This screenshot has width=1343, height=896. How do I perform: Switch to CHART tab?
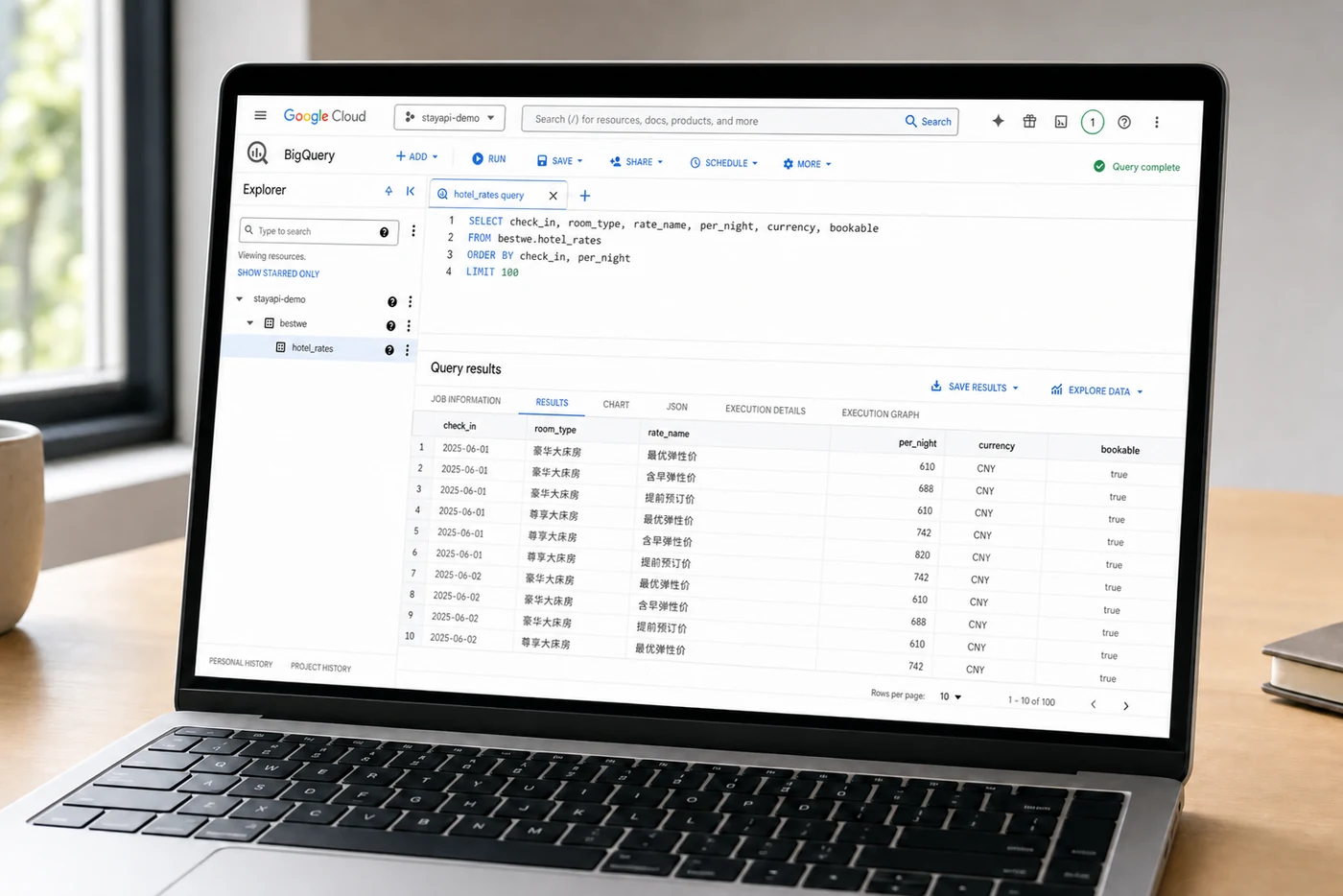(616, 405)
